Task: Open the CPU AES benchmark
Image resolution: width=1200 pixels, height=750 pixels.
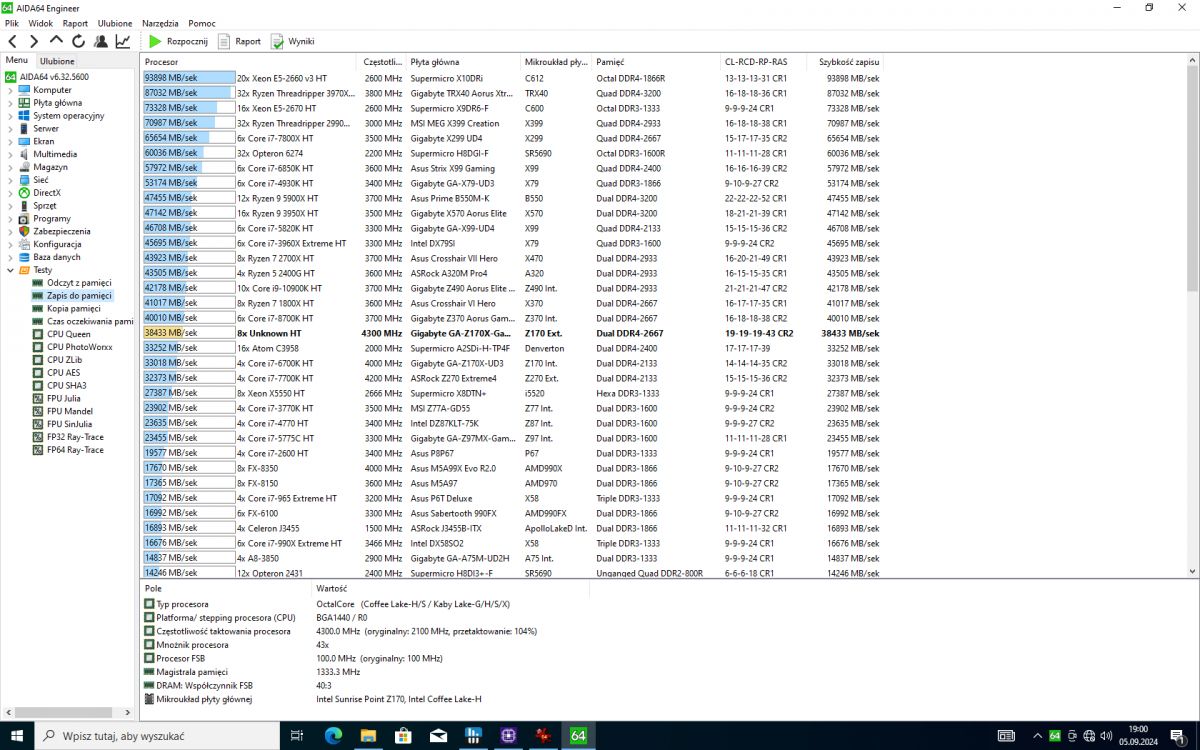Action: tap(57, 372)
